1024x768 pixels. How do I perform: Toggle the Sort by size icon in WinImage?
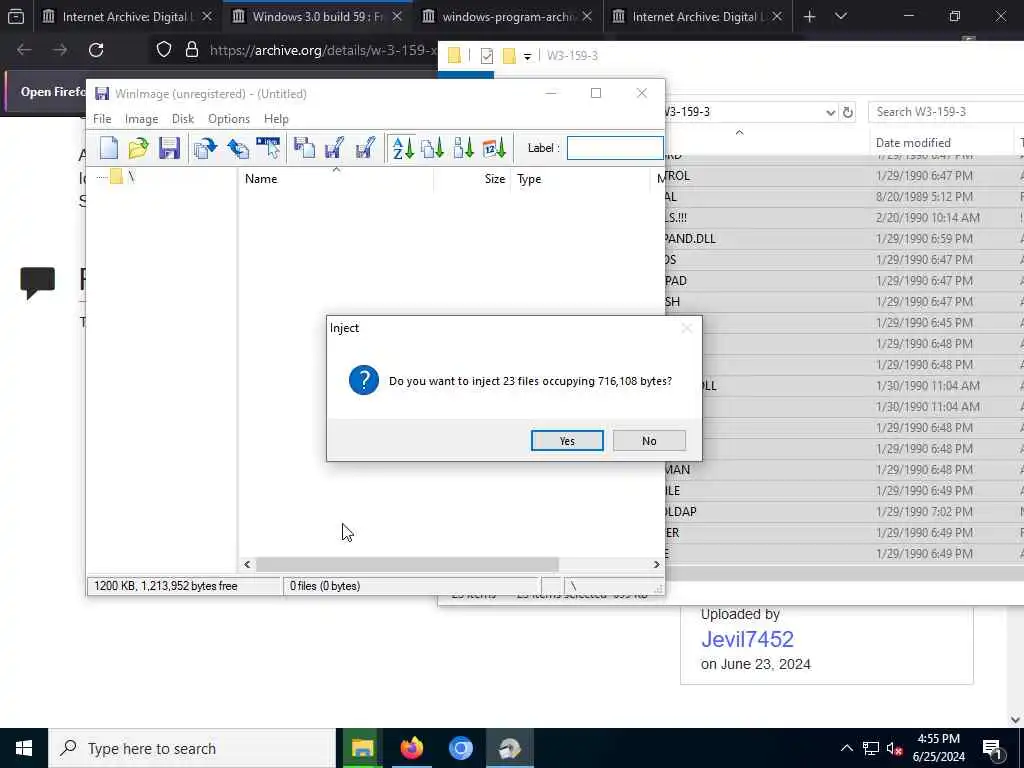point(463,148)
